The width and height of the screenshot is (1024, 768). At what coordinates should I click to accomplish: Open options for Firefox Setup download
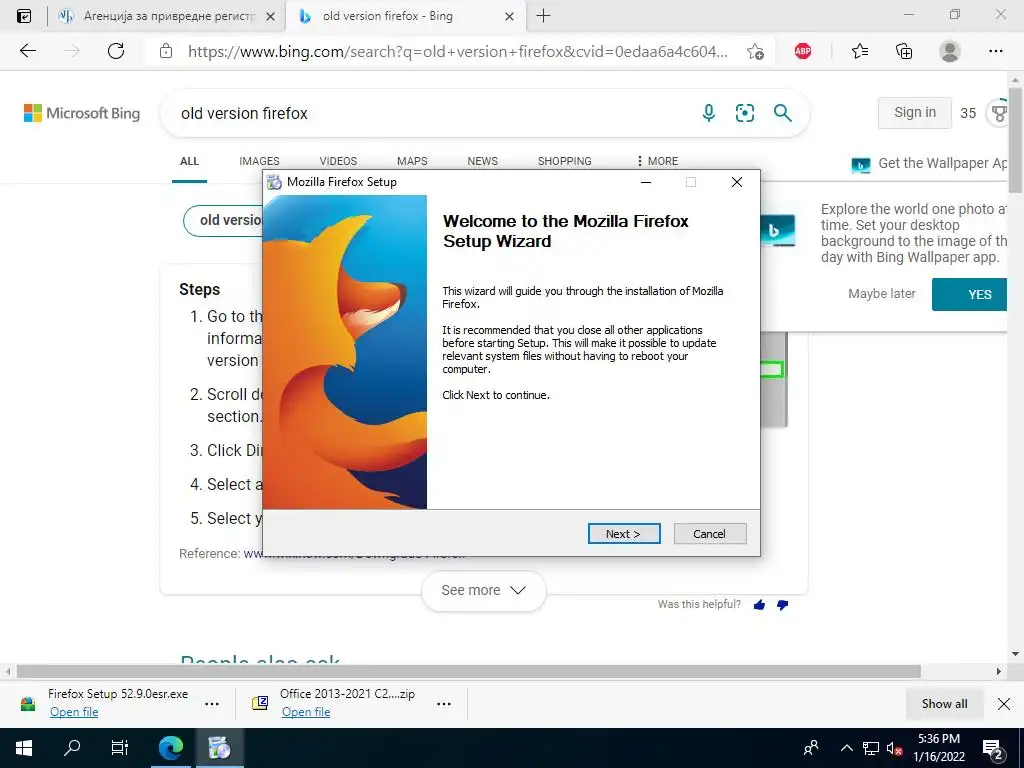(x=212, y=703)
